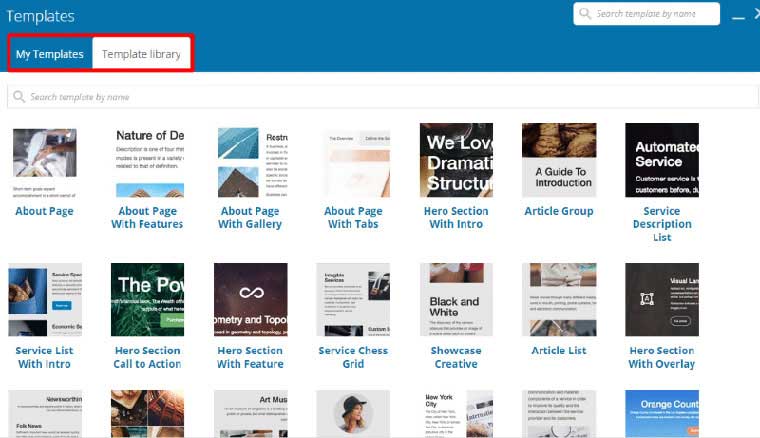Switch to the My Templates tab

coord(50,54)
